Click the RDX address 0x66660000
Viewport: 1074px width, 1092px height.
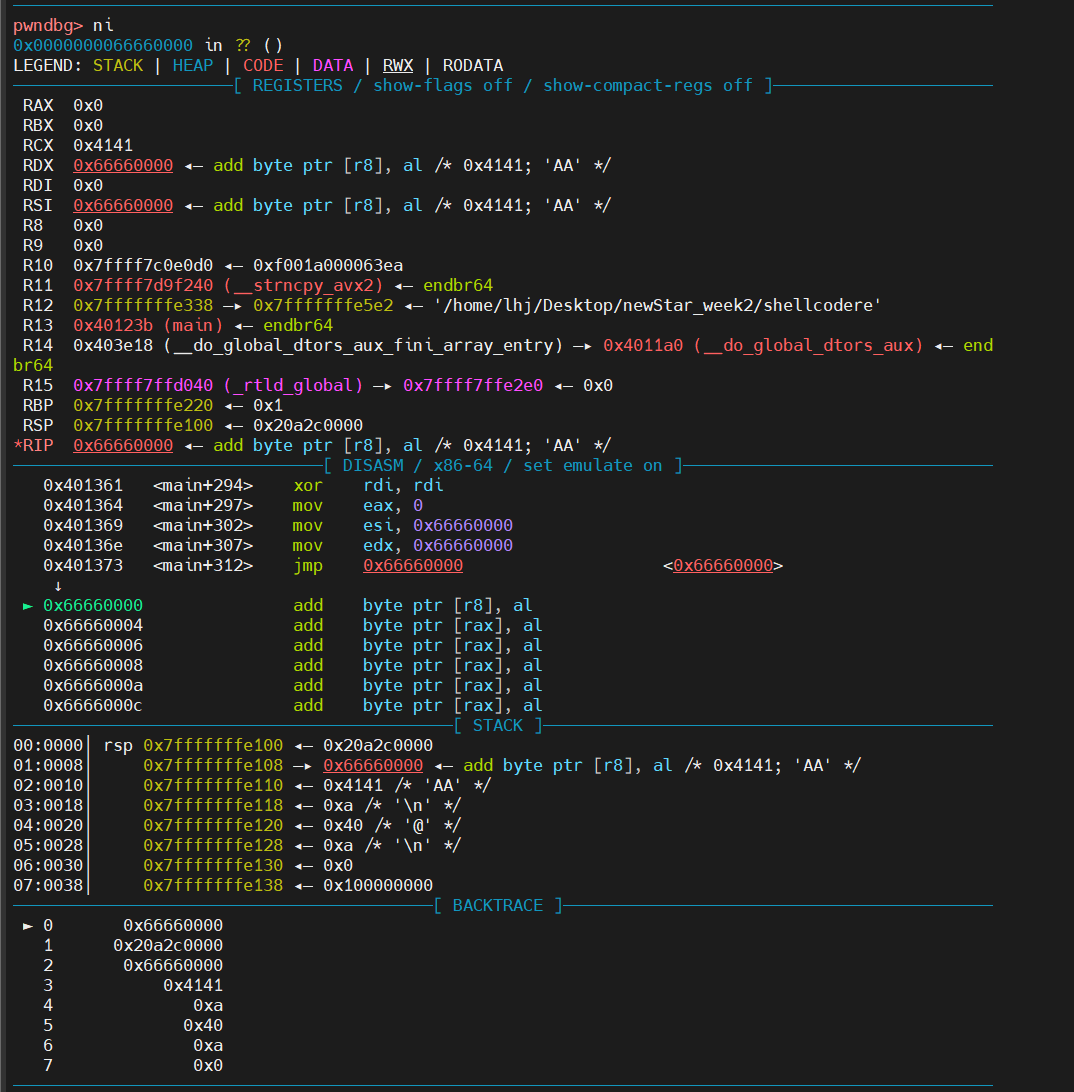123,166
